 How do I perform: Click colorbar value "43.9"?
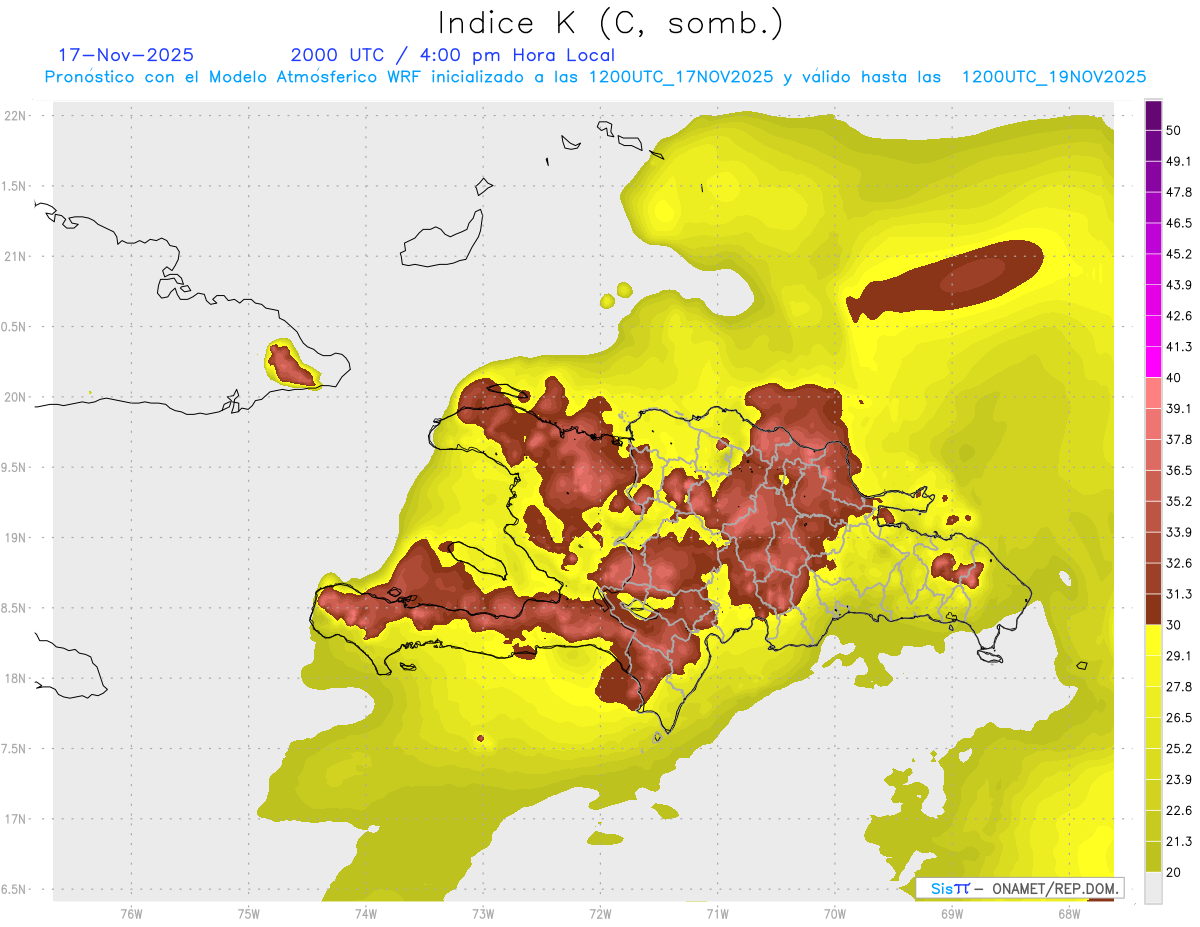click(x=1179, y=285)
